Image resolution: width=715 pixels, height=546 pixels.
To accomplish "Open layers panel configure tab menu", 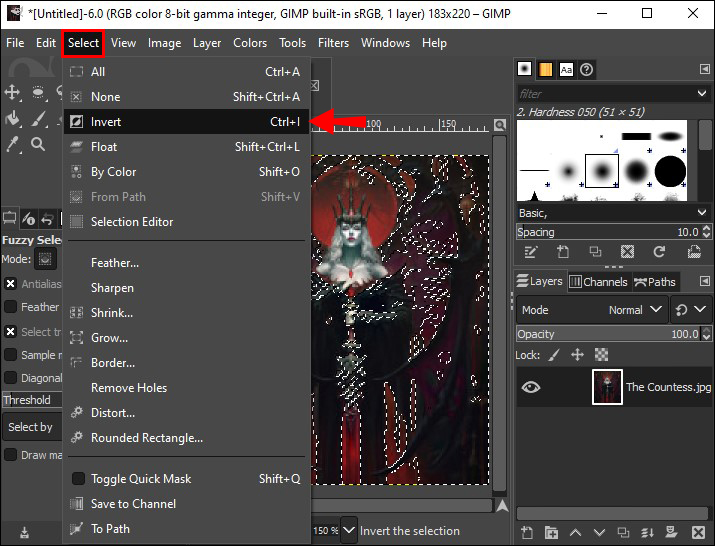I will (x=705, y=281).
